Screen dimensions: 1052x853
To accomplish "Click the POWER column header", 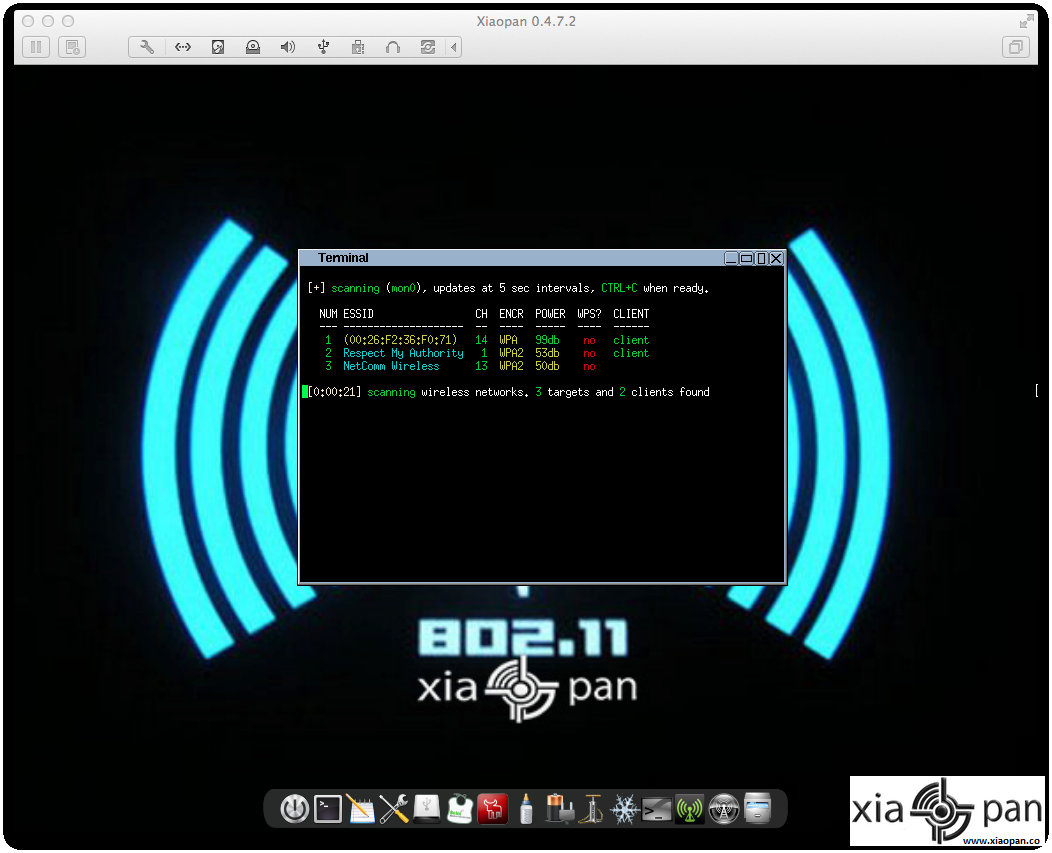I will pos(550,314).
